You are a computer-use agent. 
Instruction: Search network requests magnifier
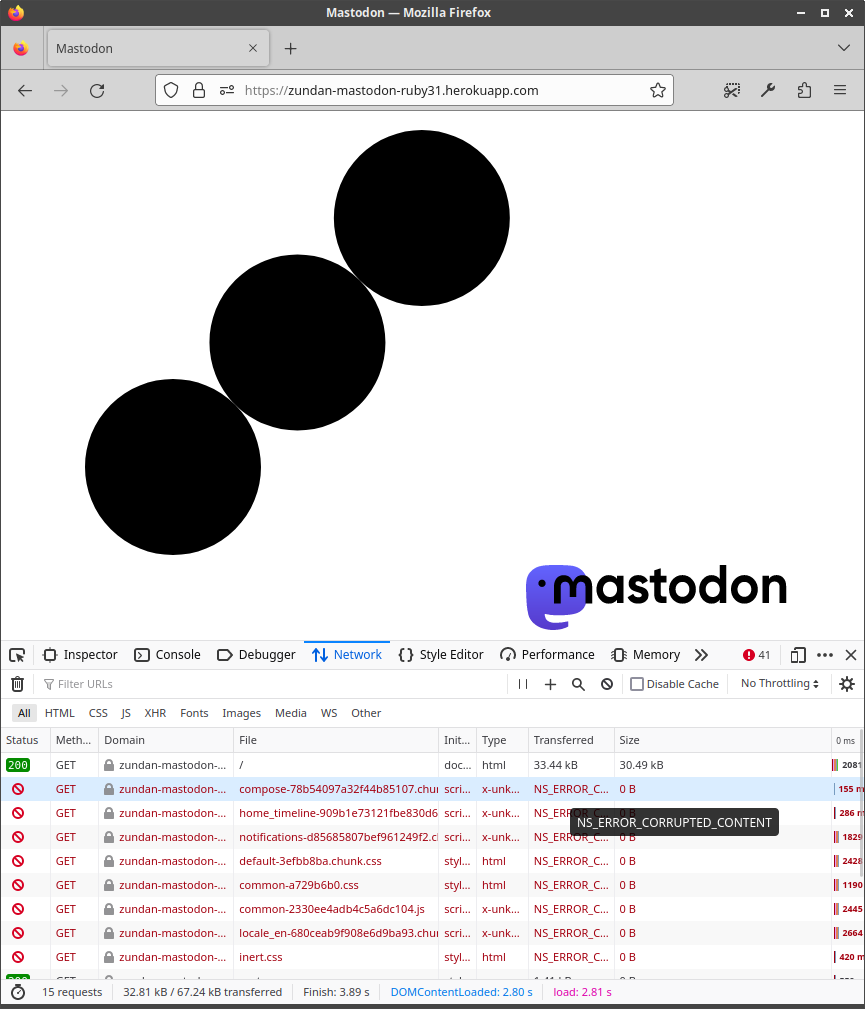[x=579, y=684]
